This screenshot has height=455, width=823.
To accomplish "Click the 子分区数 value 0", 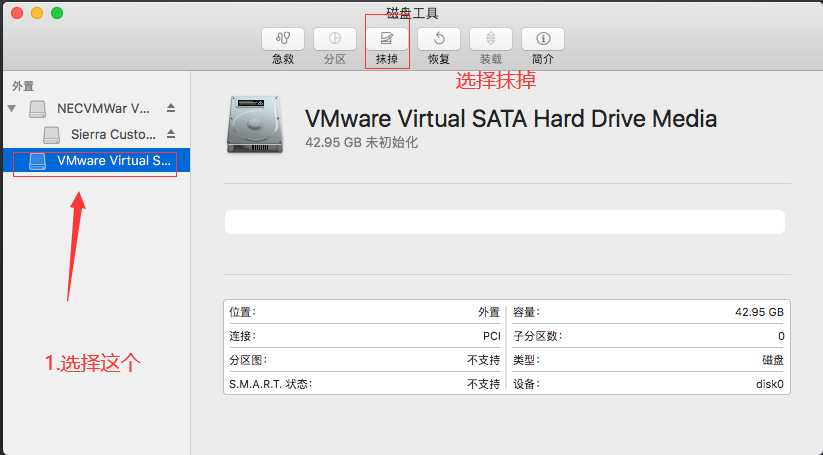I will tap(780, 336).
